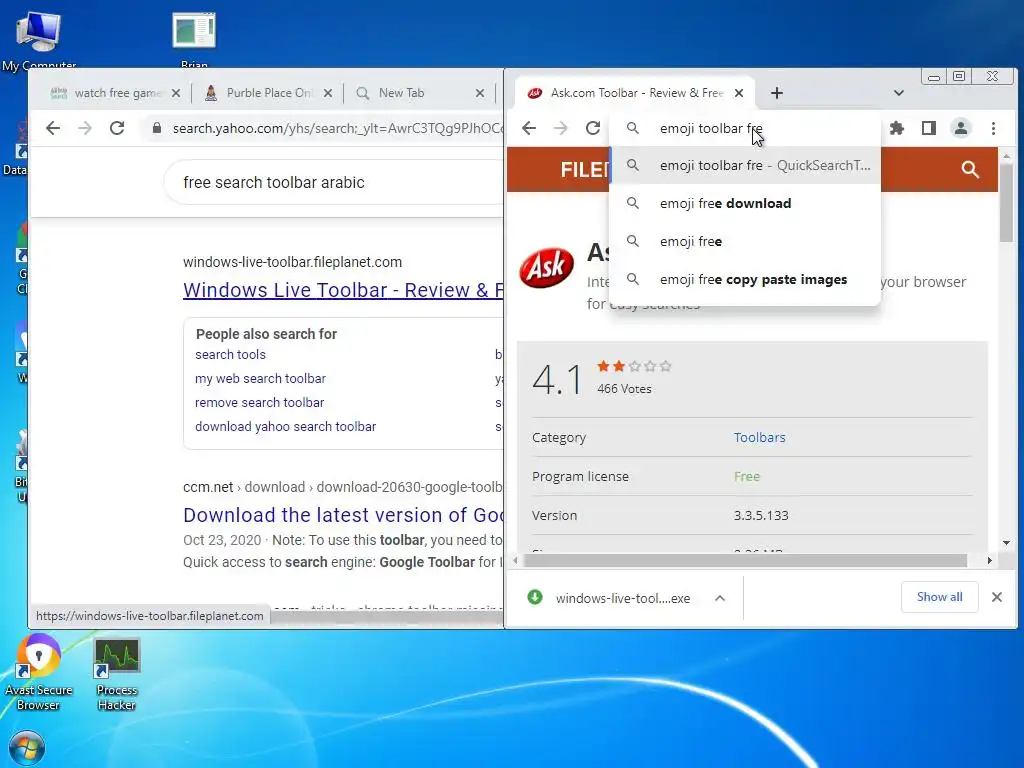This screenshot has height=768, width=1024.
Task: Open windows-live-tool exe downloaded file
Action: click(x=622, y=598)
